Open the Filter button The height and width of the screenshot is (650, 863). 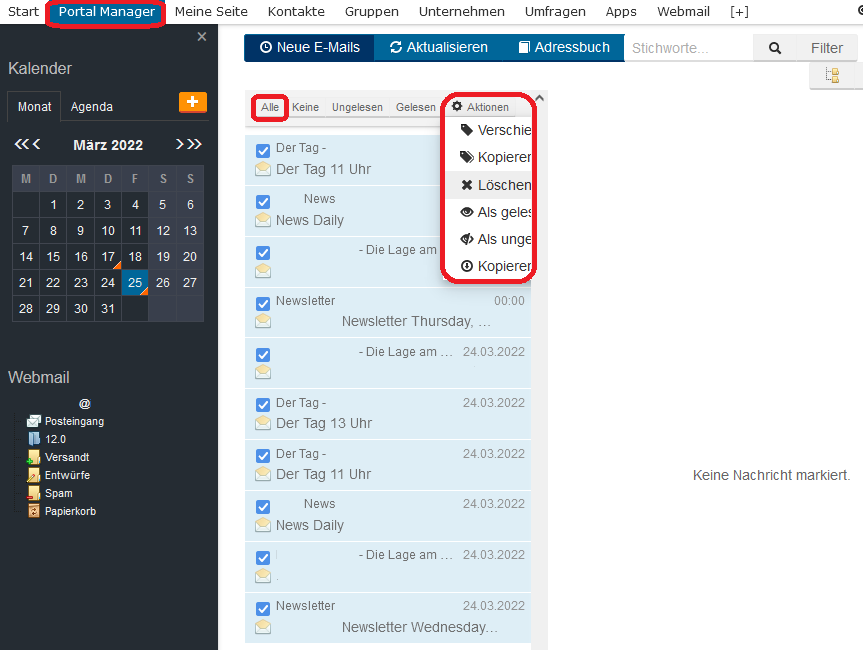coord(827,48)
